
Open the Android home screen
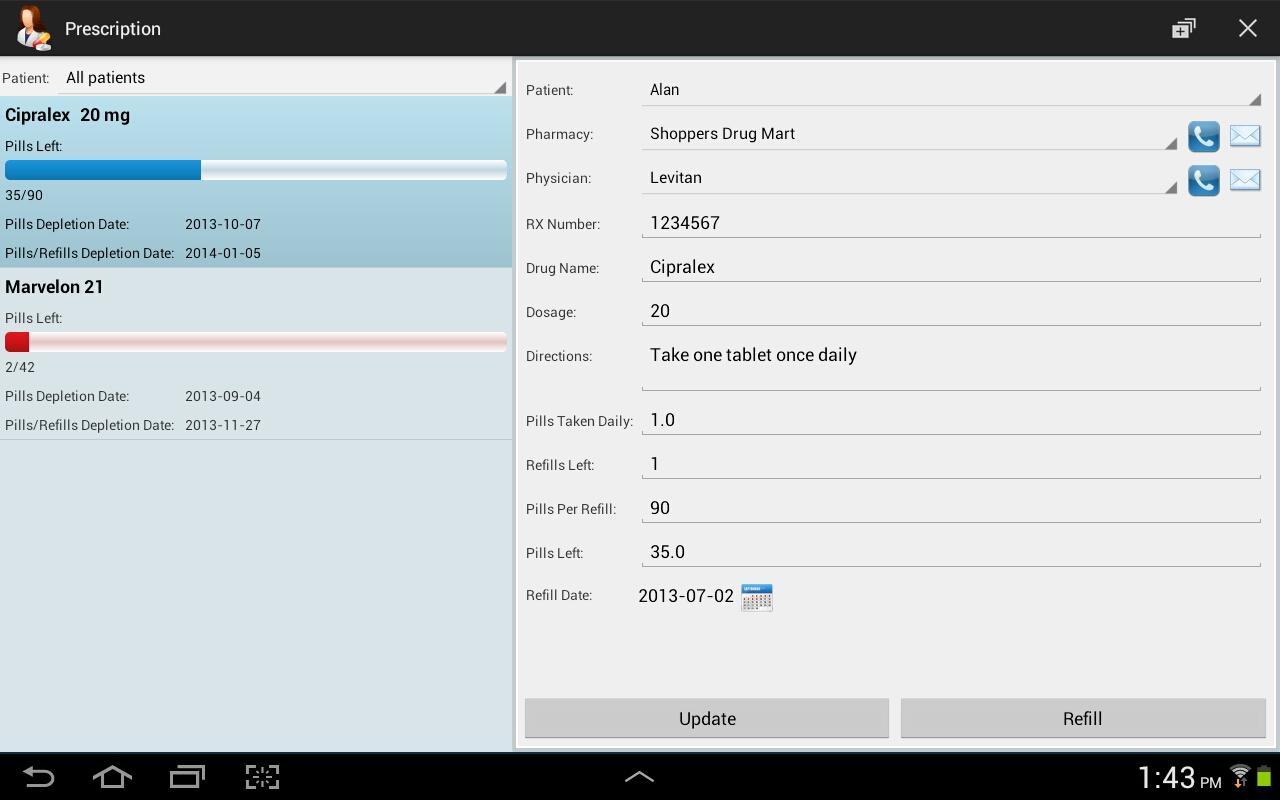112,777
